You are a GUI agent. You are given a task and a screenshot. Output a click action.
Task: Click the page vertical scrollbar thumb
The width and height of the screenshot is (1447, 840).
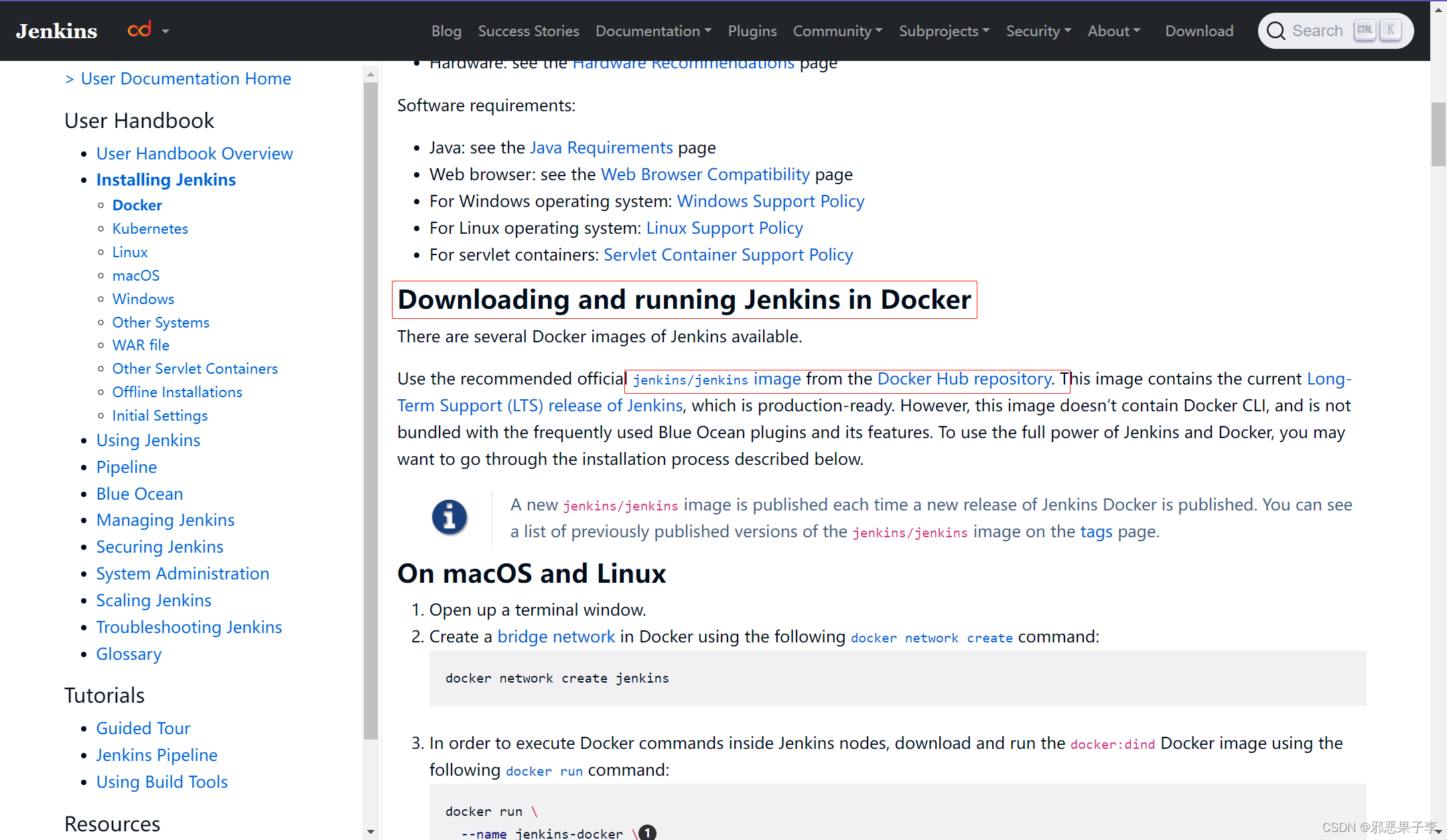(x=1438, y=134)
